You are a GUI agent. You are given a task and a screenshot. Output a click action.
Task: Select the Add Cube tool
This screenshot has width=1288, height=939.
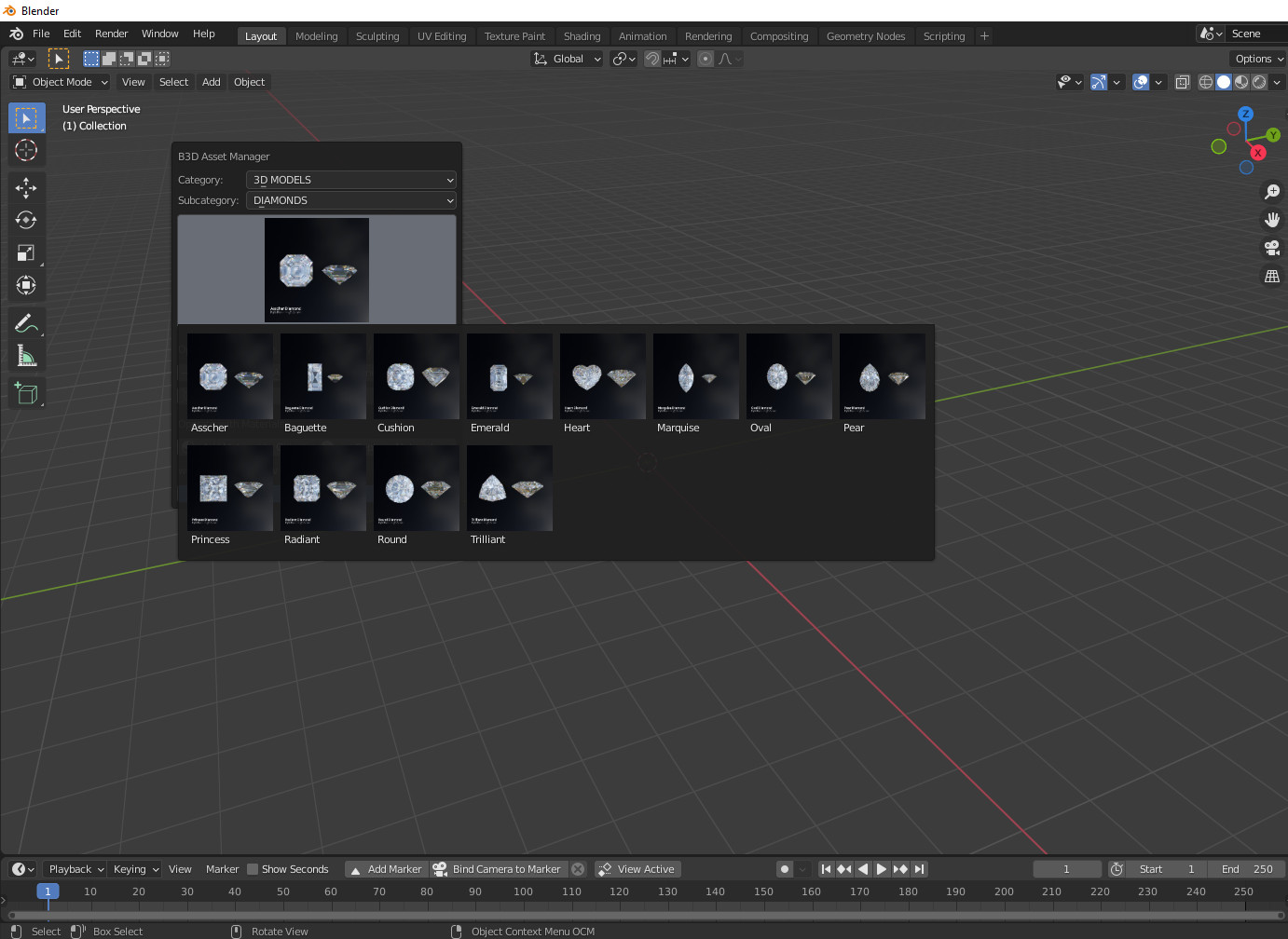pos(26,393)
